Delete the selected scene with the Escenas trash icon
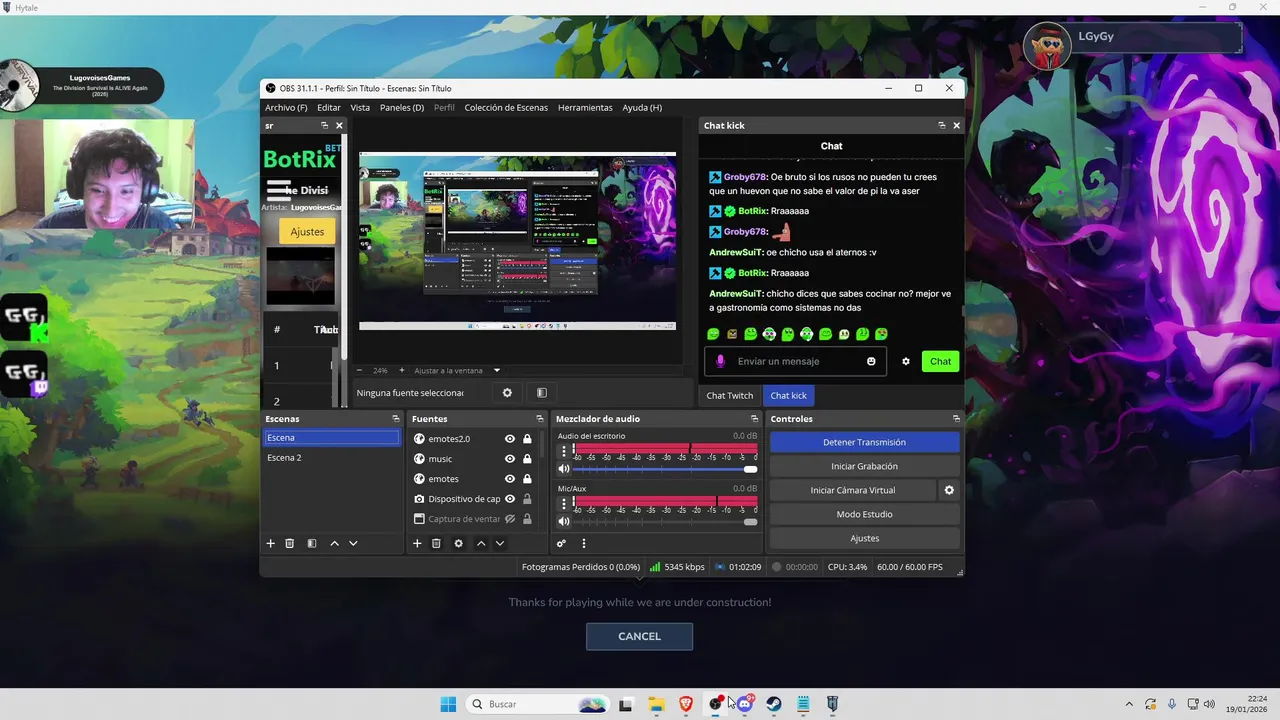 [x=290, y=543]
